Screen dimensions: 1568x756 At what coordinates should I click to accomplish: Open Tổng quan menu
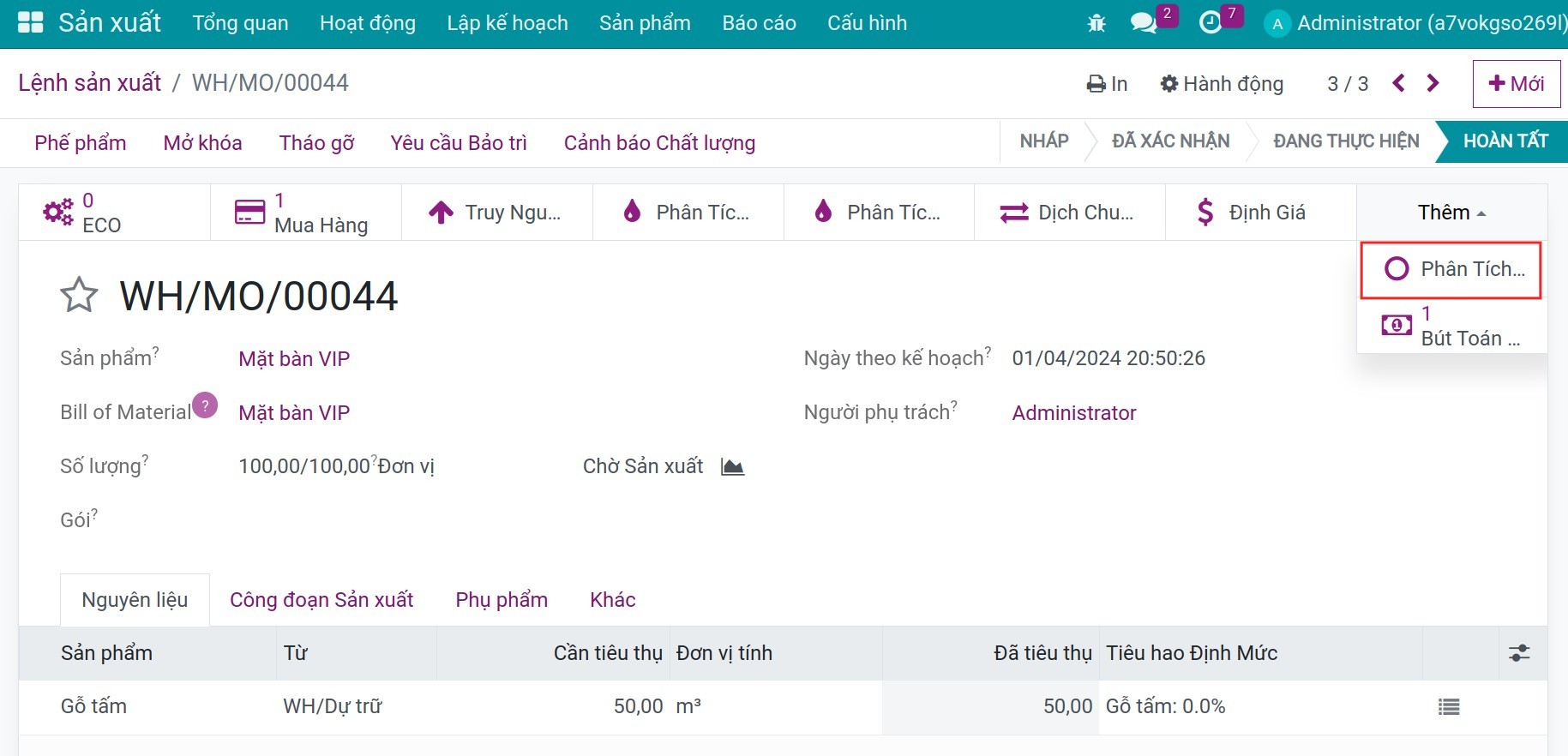click(241, 23)
